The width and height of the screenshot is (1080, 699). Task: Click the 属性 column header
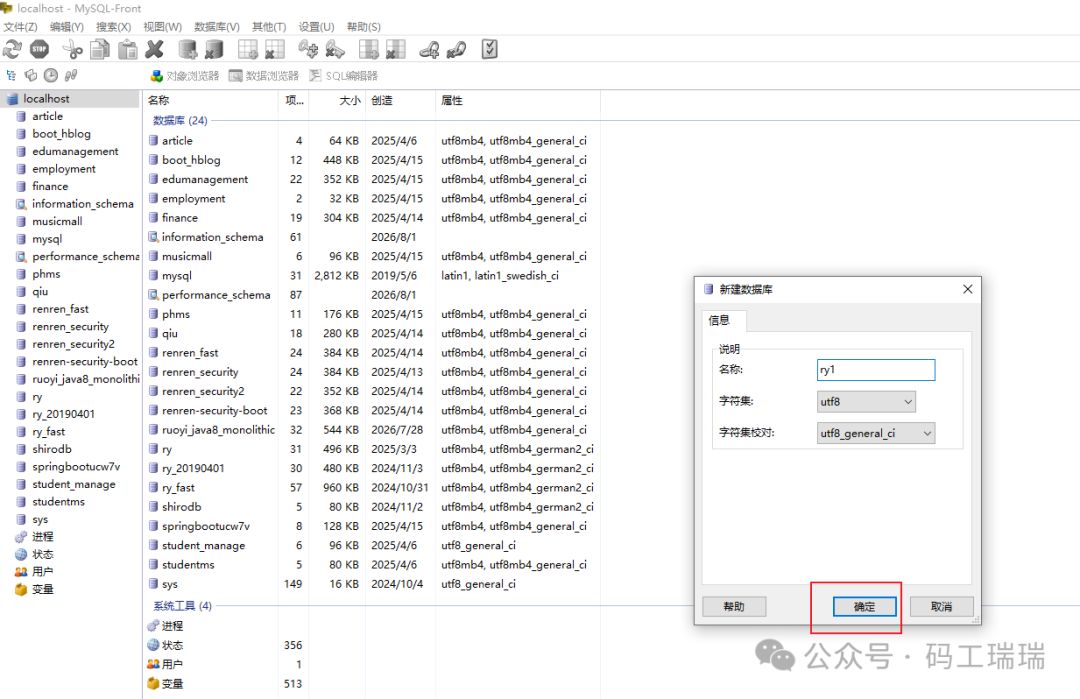point(518,101)
